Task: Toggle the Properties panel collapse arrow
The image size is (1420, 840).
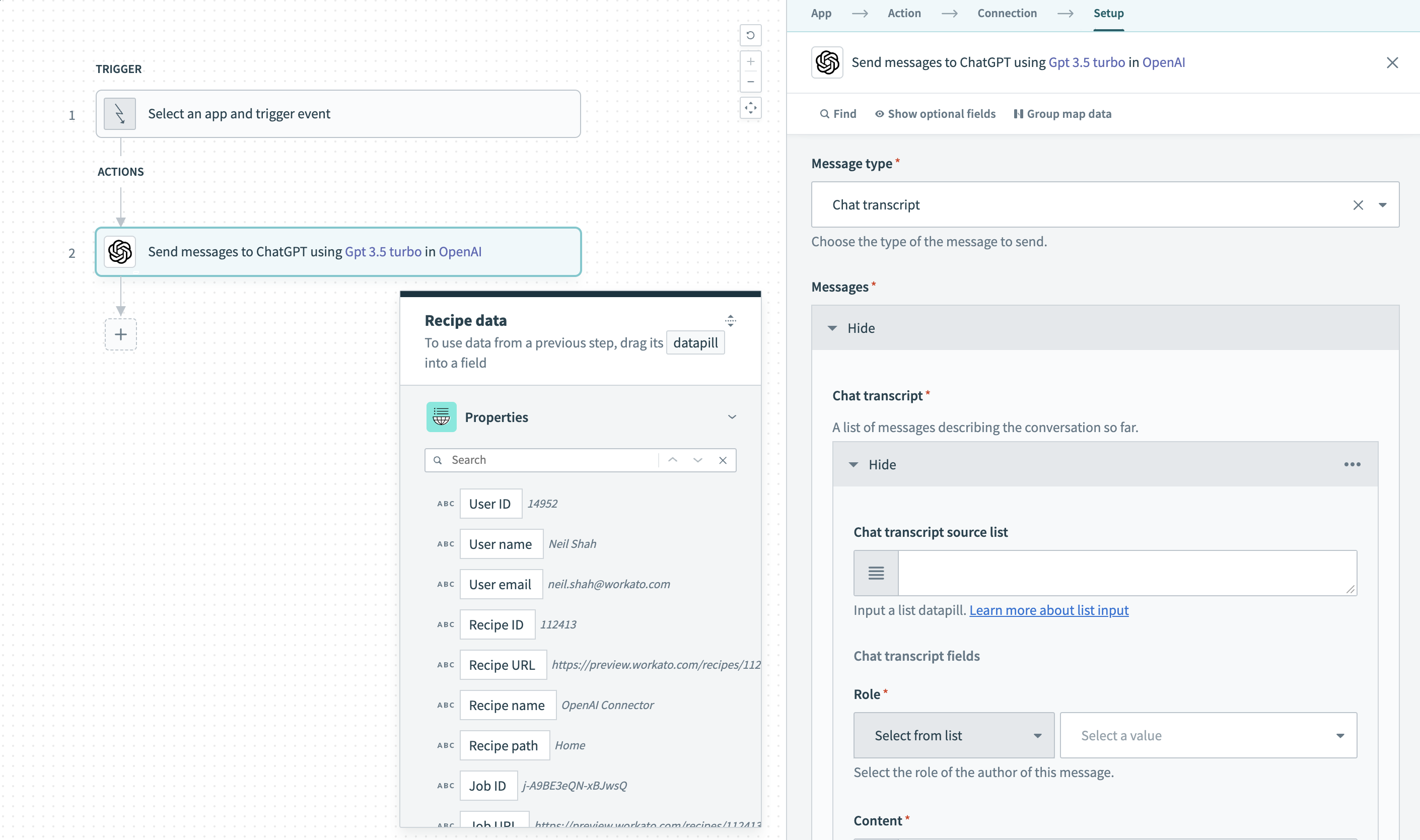Action: tap(731, 417)
